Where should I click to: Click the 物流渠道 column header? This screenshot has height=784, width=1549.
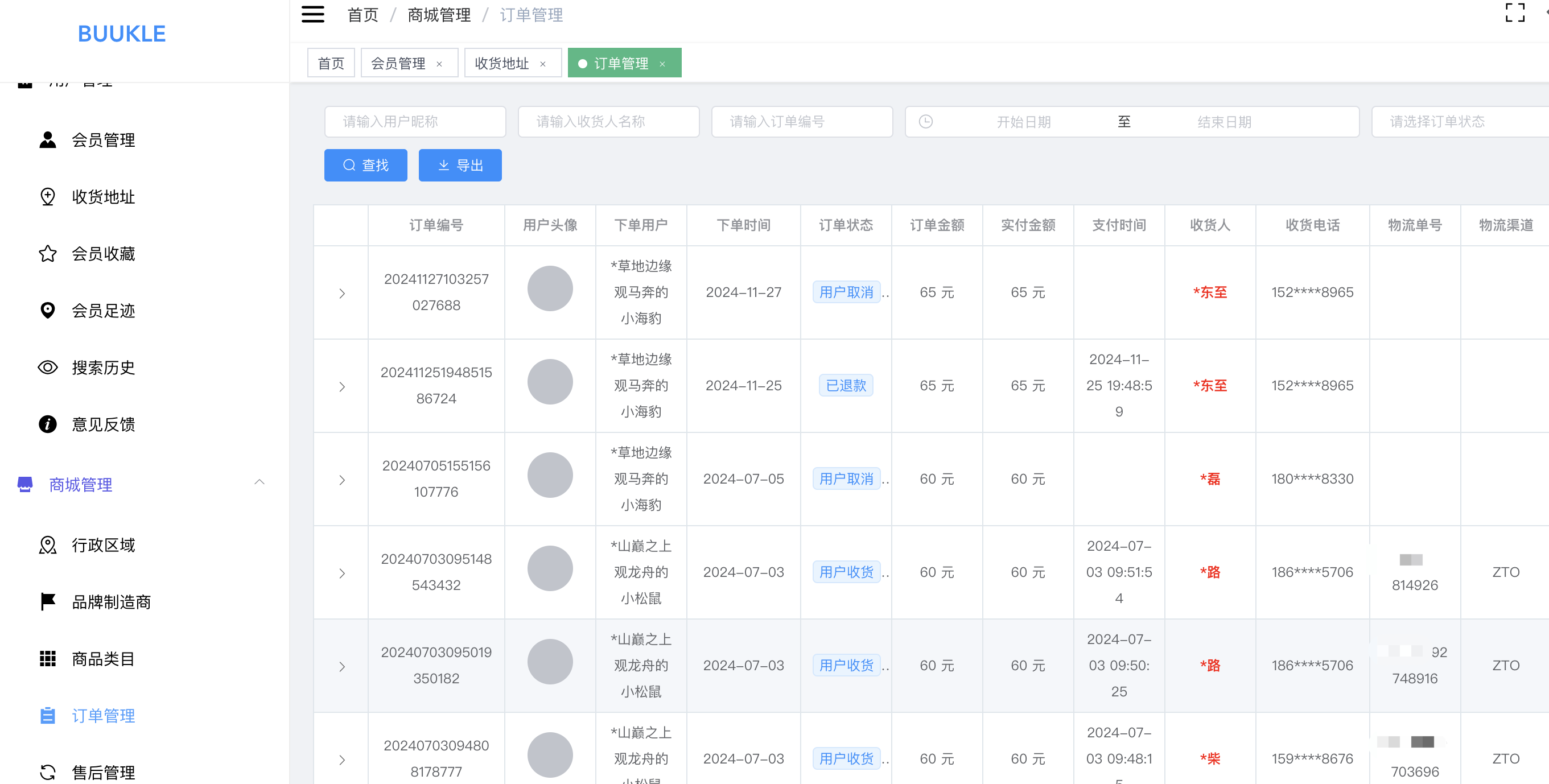1505,225
